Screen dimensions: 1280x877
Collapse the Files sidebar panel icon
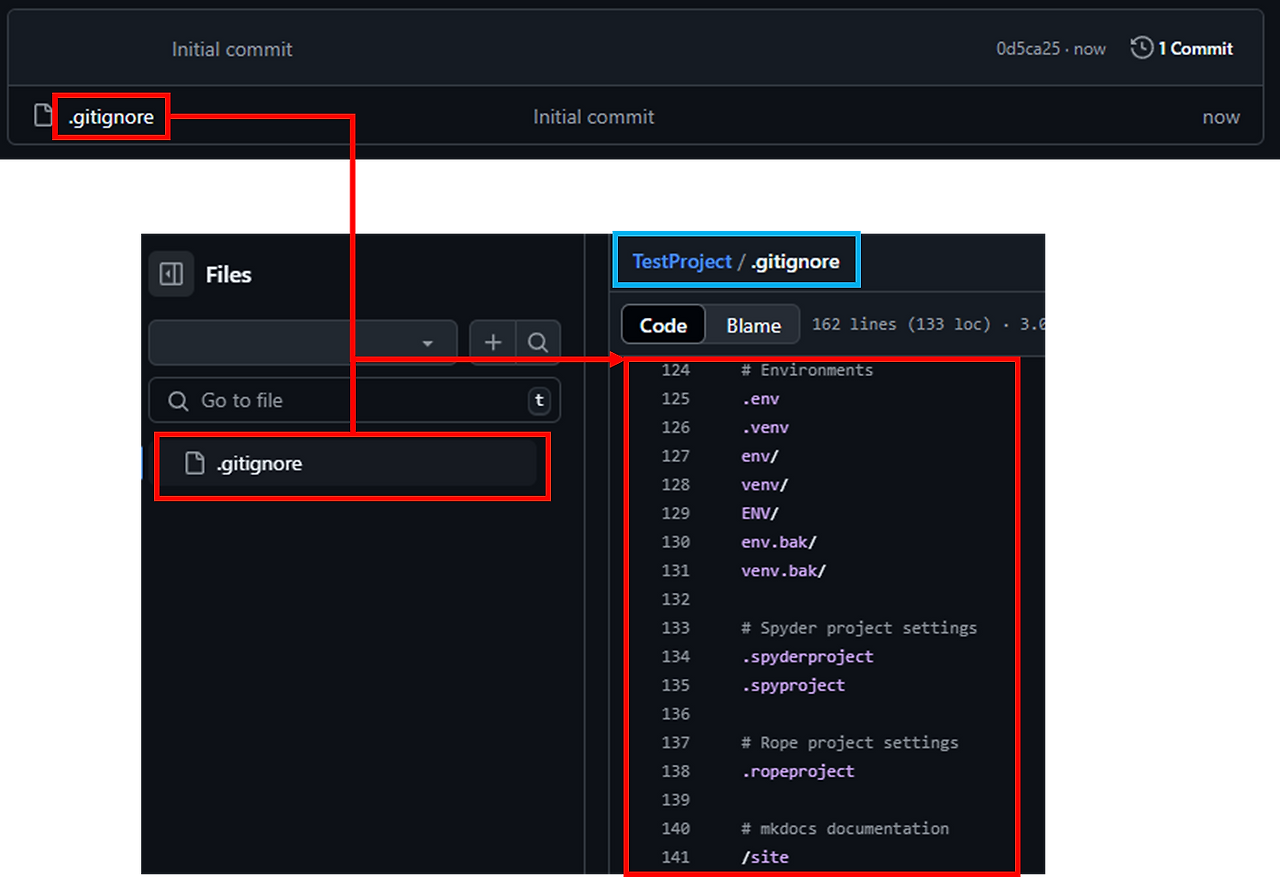coord(171,274)
